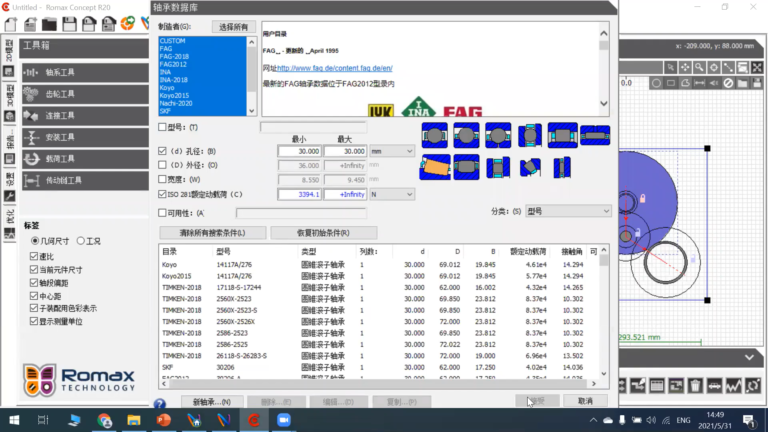Select the deep groove ball bearing type icon
The image size is (768, 432).
[434, 135]
